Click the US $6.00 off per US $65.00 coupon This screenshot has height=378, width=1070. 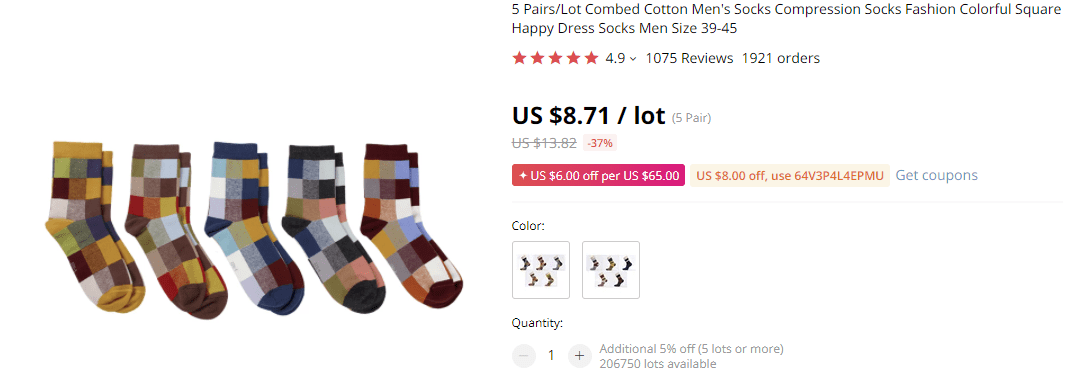coord(598,175)
